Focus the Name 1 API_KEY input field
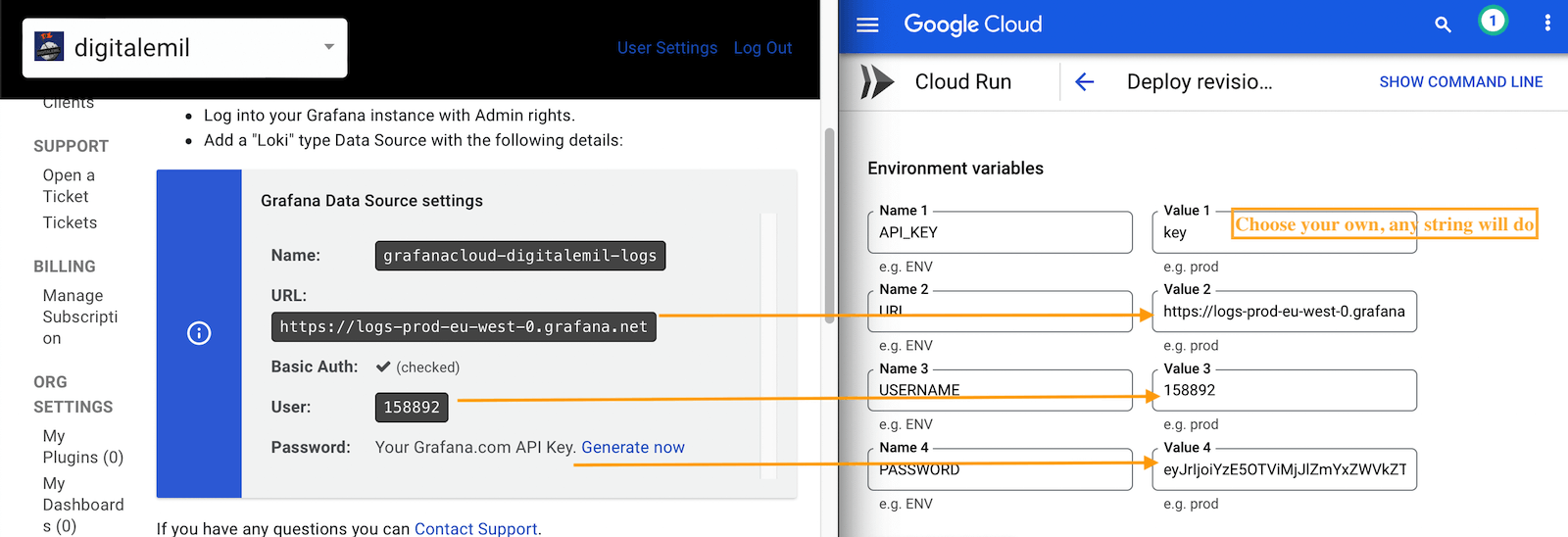This screenshot has height=537, width=1568. [1000, 232]
